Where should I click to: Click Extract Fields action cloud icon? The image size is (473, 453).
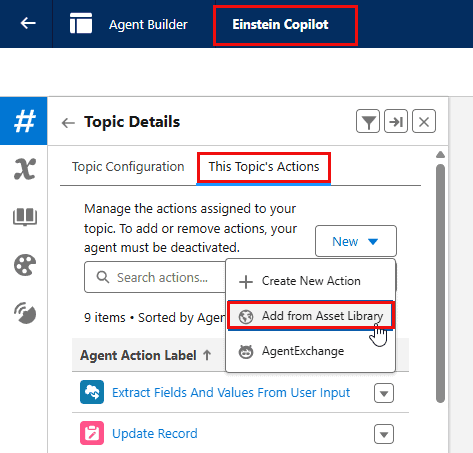point(92,392)
